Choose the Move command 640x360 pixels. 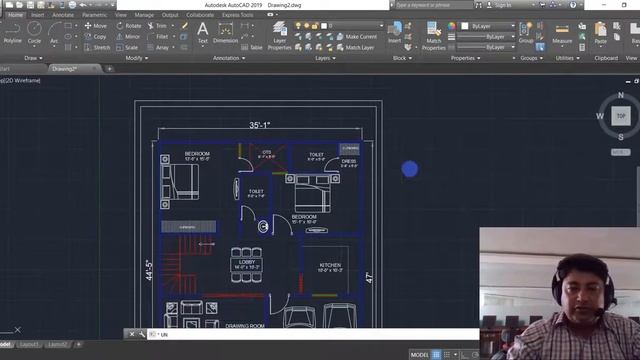pyautogui.click(x=96, y=26)
